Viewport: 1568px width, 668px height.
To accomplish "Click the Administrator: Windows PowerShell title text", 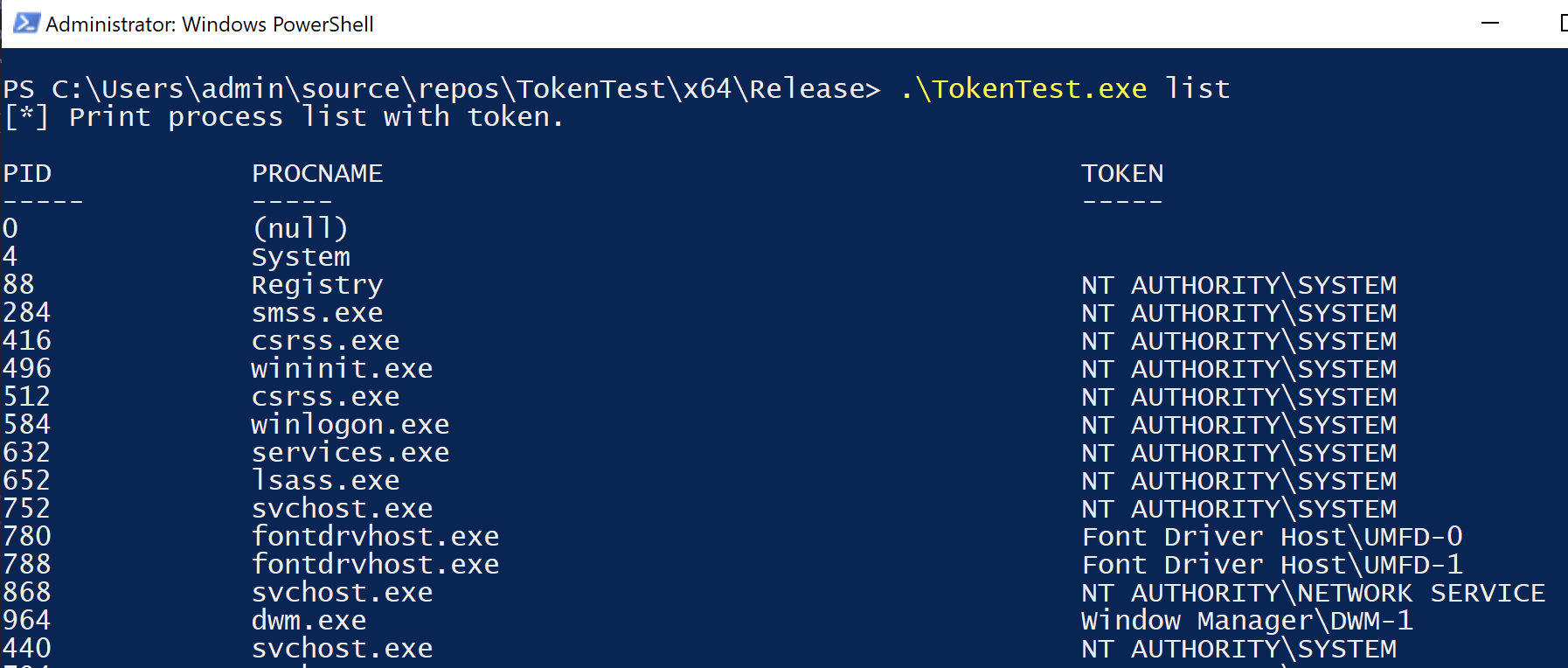I will pos(209,24).
